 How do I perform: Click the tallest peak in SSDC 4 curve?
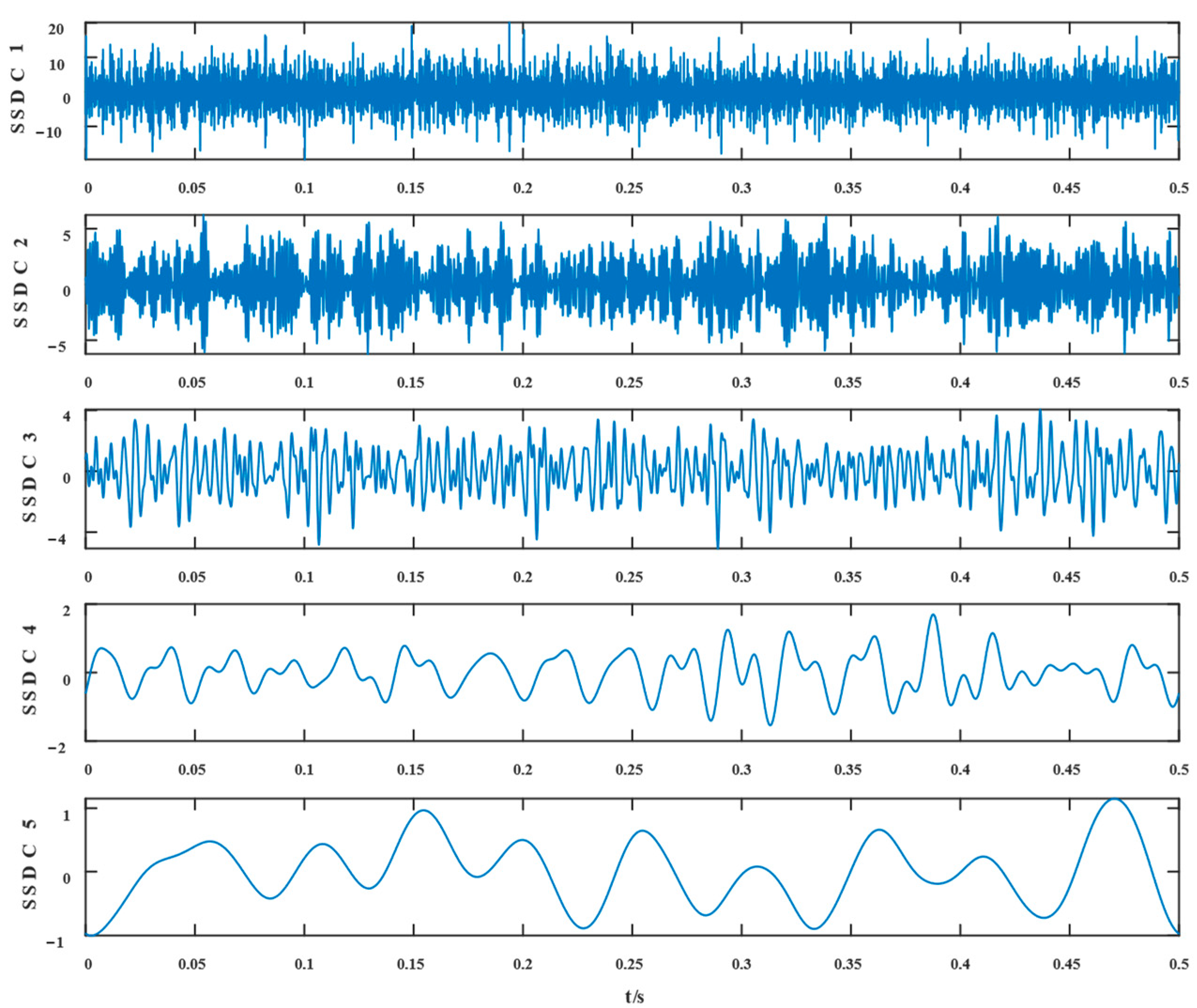coord(933,615)
